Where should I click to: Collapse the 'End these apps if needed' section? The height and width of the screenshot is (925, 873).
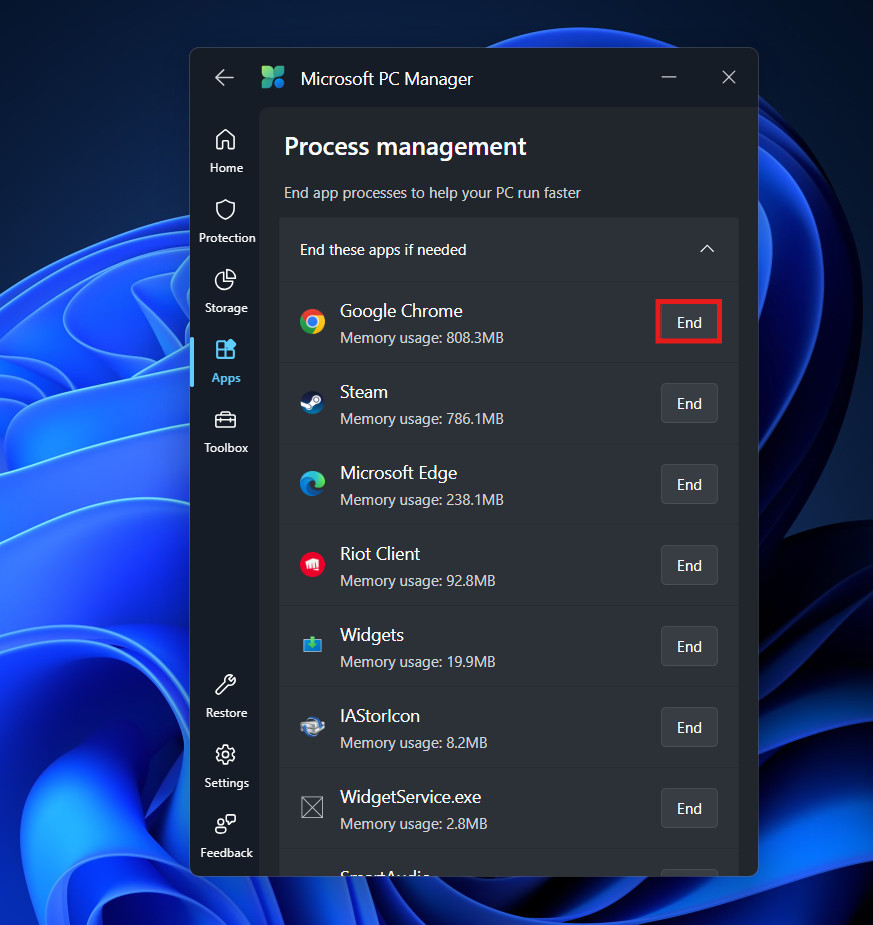[x=707, y=249]
